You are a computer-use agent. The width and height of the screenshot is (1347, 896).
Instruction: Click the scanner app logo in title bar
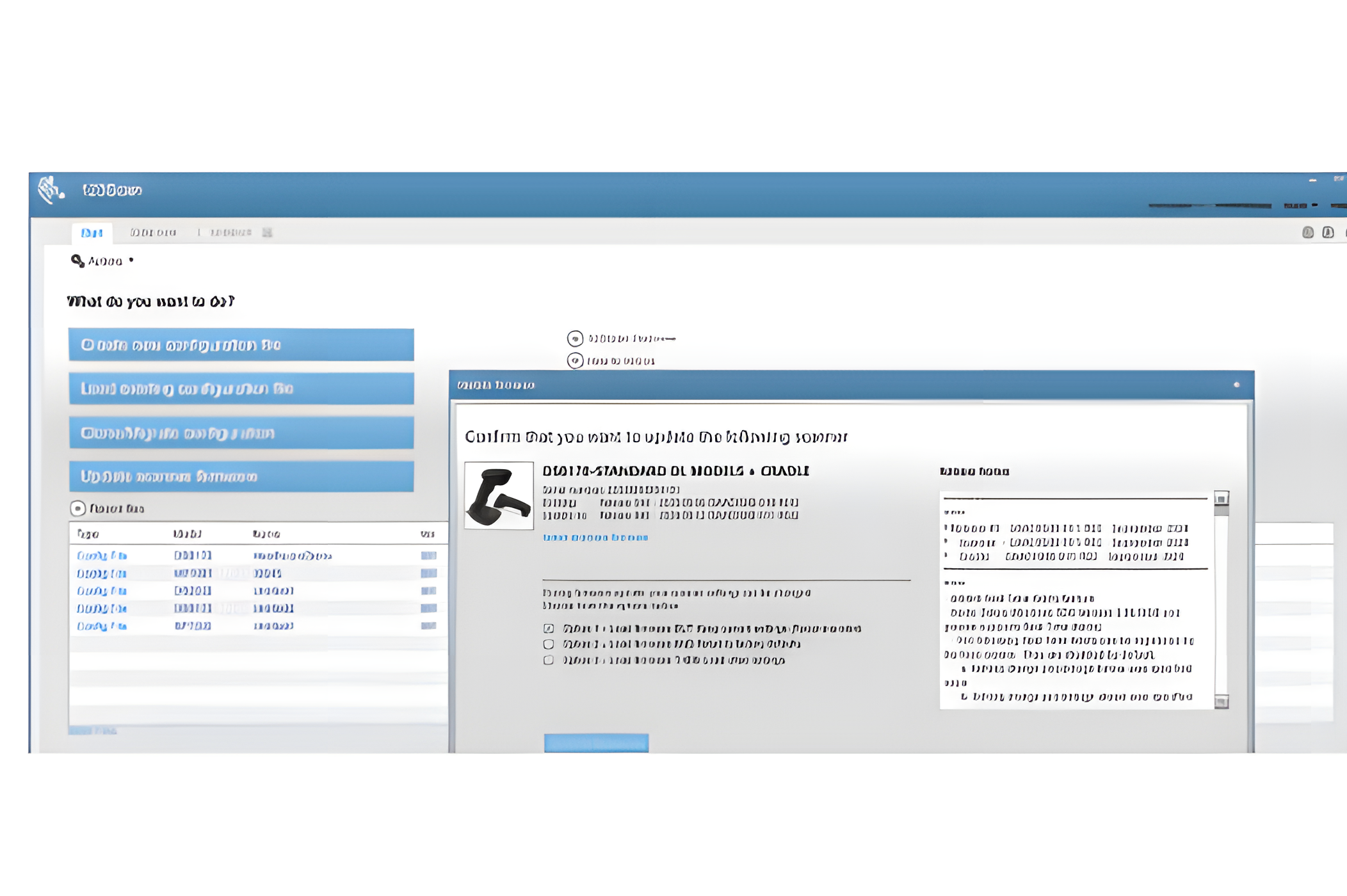(51, 190)
